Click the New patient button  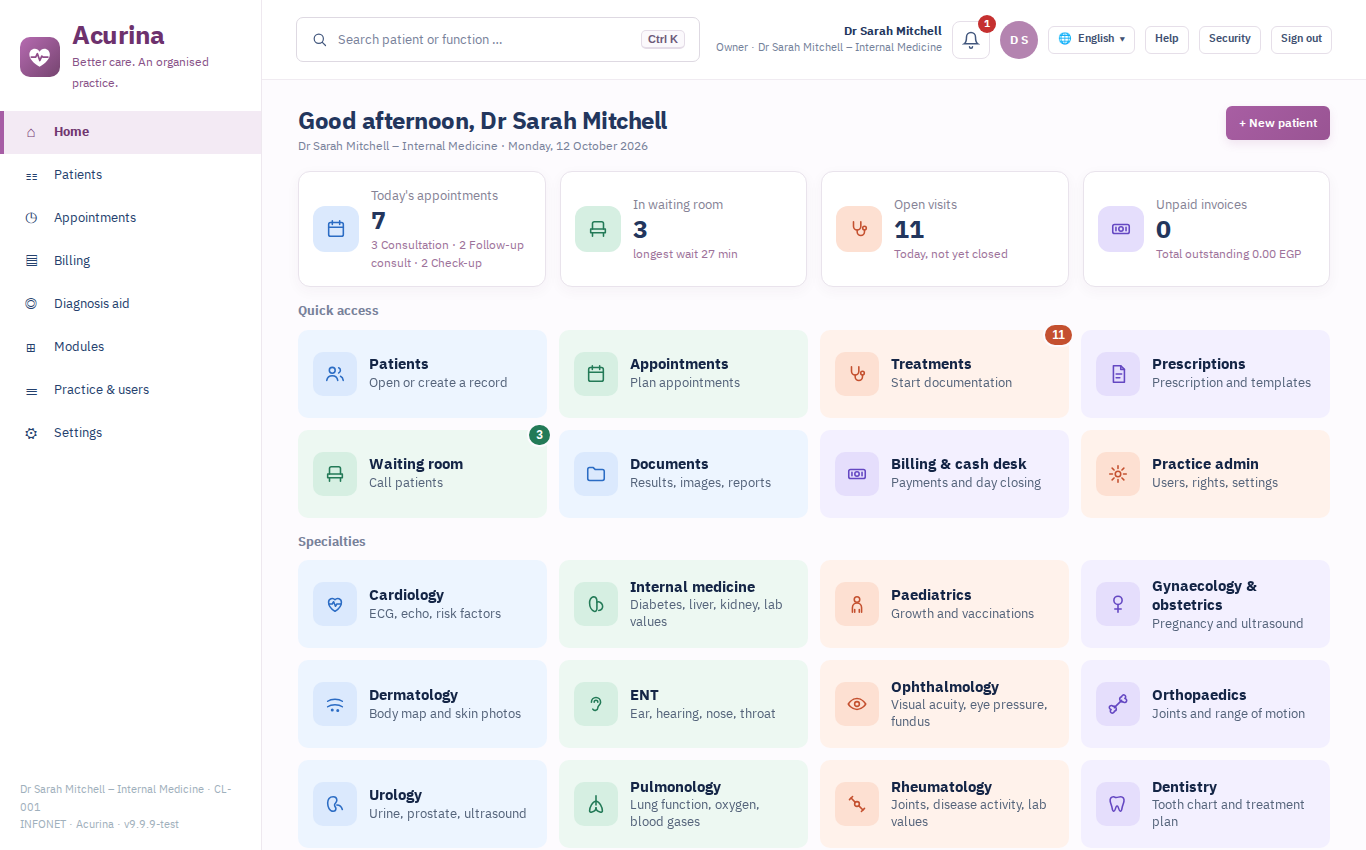(1278, 123)
